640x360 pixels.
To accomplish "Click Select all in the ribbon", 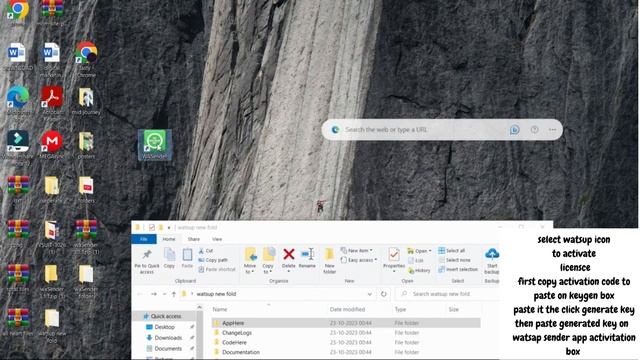I will [x=451, y=251].
